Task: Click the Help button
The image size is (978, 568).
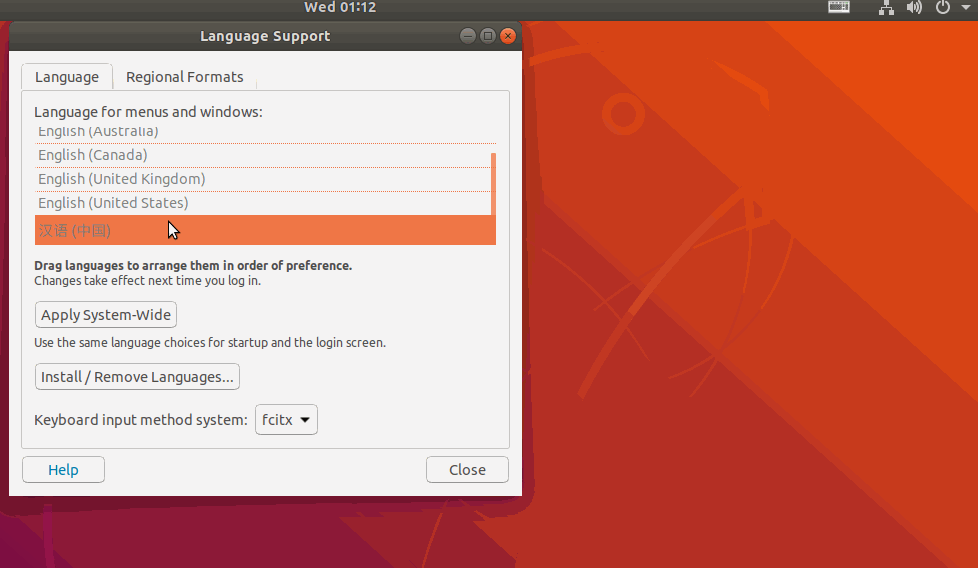Action: coord(63,470)
